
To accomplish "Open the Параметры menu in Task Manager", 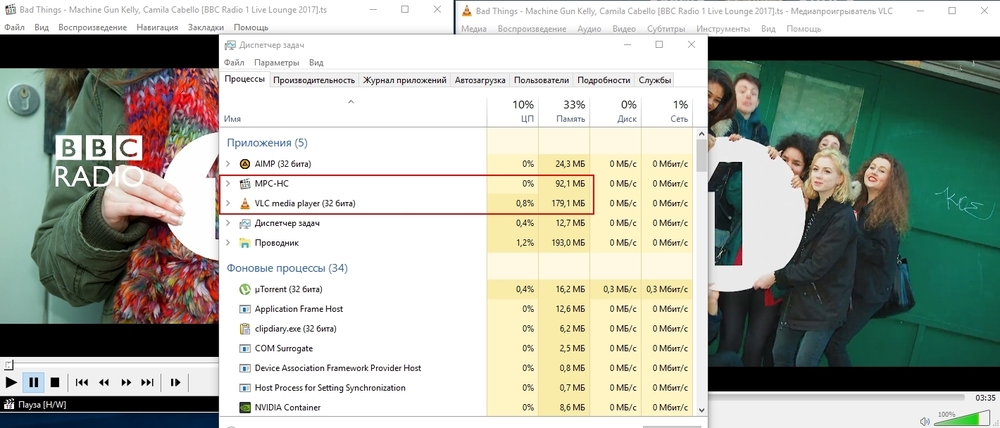I will (x=276, y=62).
